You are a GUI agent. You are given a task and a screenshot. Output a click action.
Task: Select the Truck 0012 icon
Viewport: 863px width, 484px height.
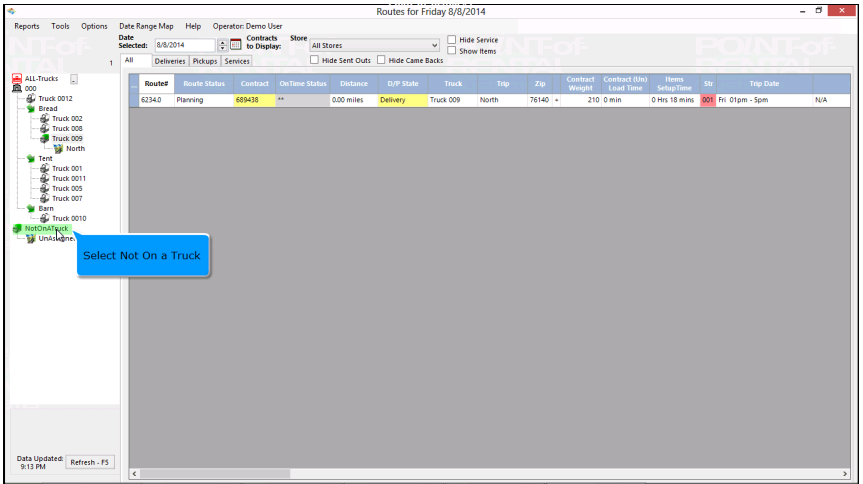[x=30, y=99]
